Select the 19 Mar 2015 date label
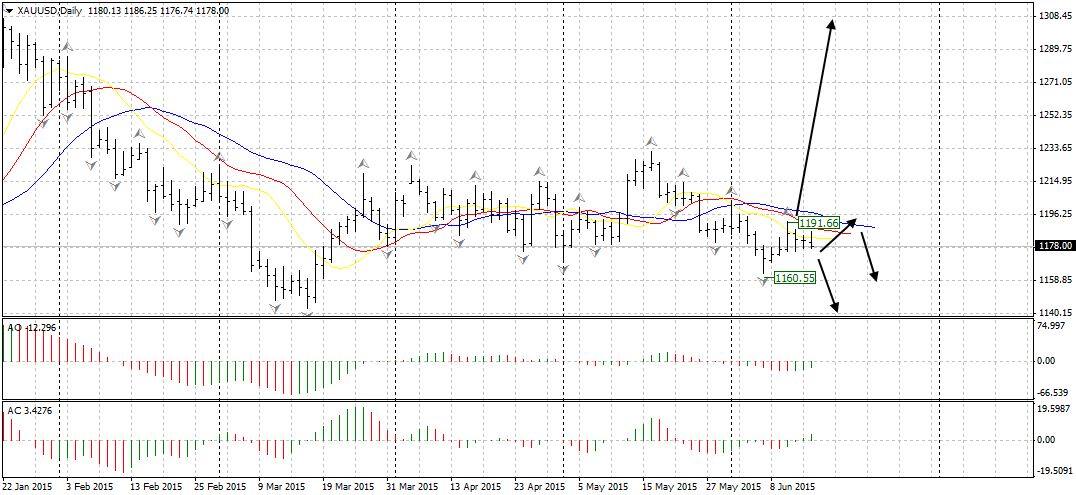 (348, 487)
